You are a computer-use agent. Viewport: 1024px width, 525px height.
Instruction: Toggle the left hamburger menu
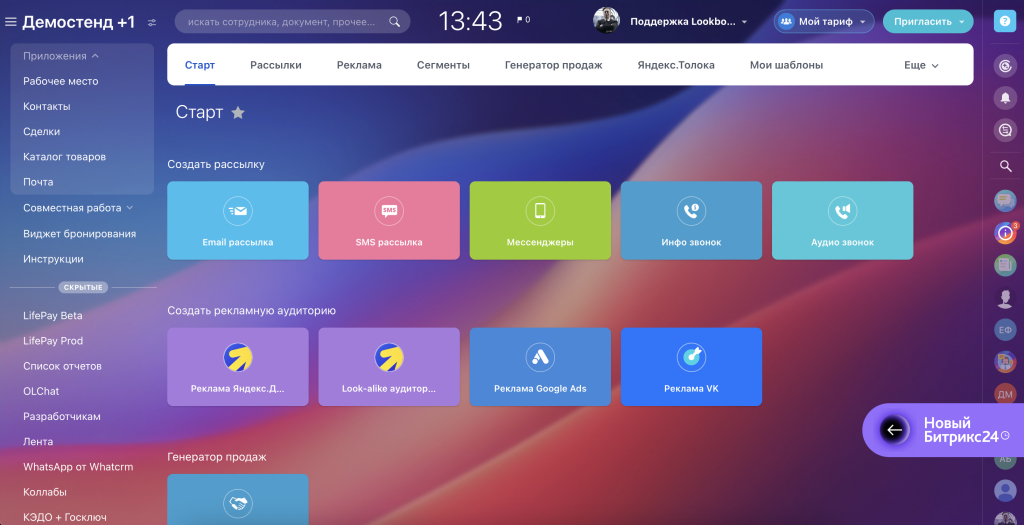(11, 22)
